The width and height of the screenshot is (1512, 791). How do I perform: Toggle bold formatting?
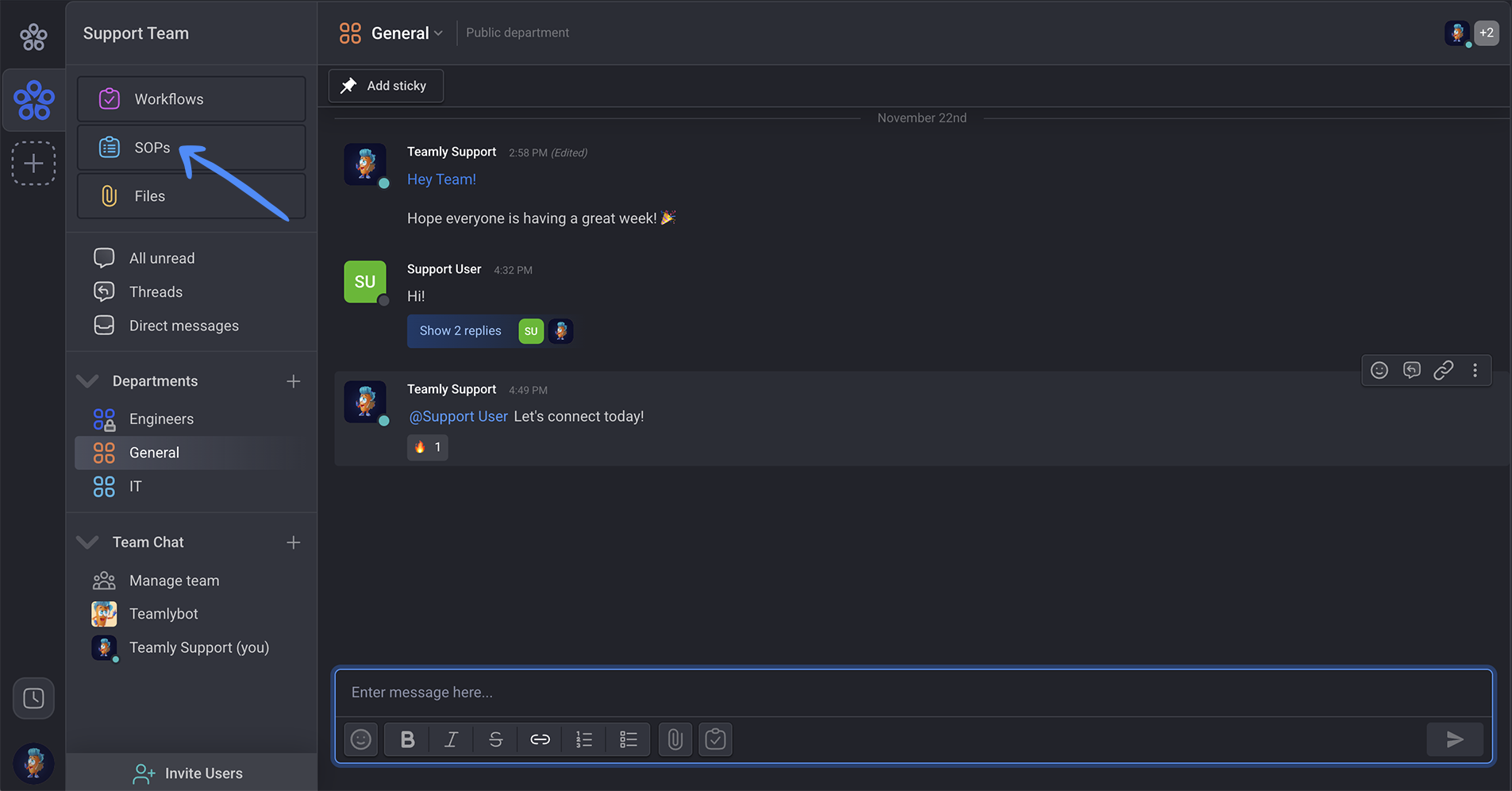pos(407,739)
